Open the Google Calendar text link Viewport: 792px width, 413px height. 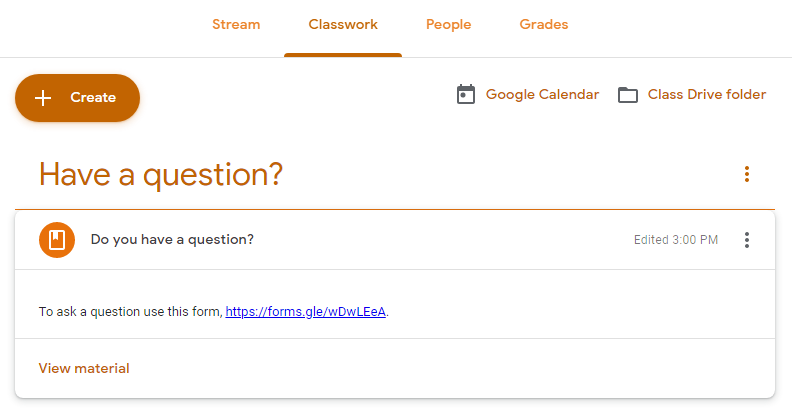click(542, 95)
